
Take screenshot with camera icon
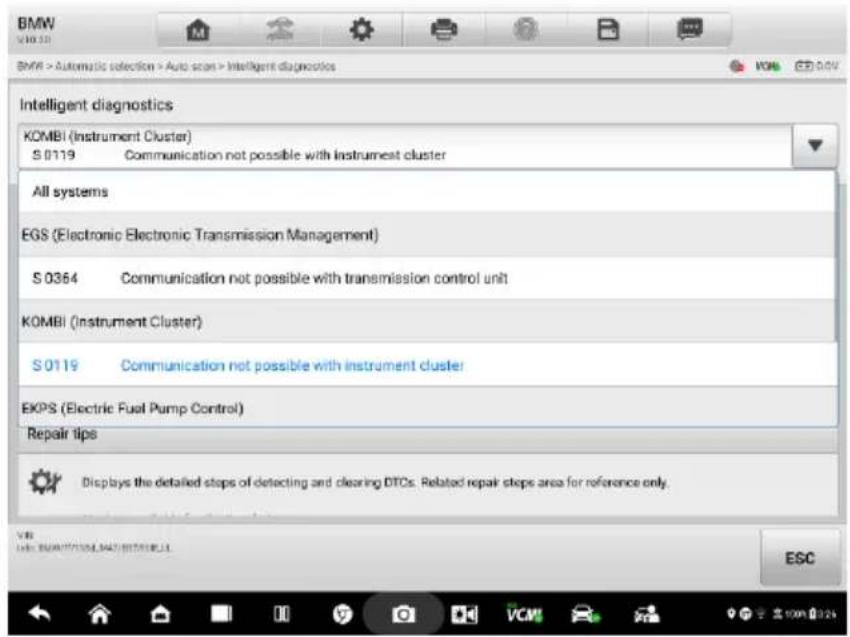pos(403,614)
